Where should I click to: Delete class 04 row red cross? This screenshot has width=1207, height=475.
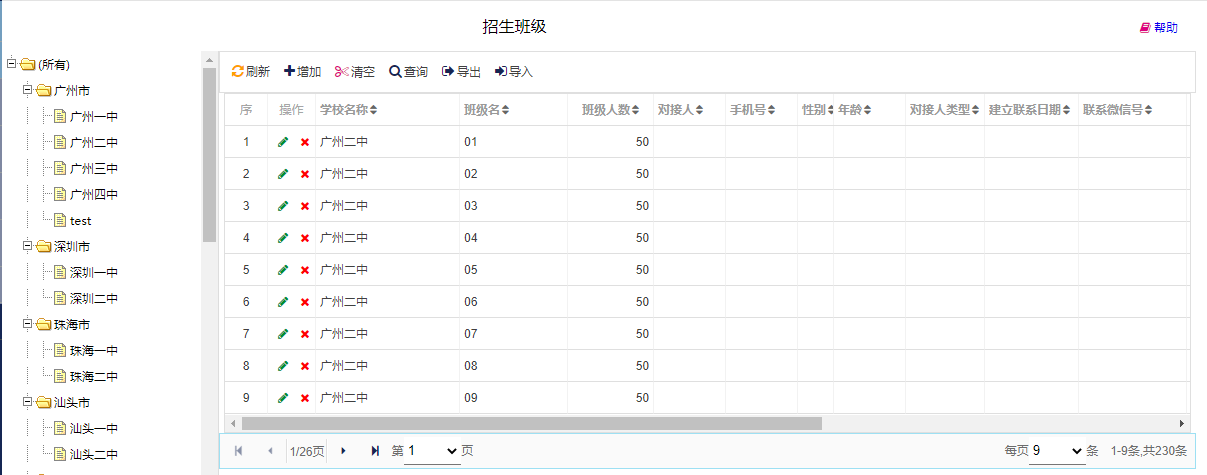pos(305,238)
